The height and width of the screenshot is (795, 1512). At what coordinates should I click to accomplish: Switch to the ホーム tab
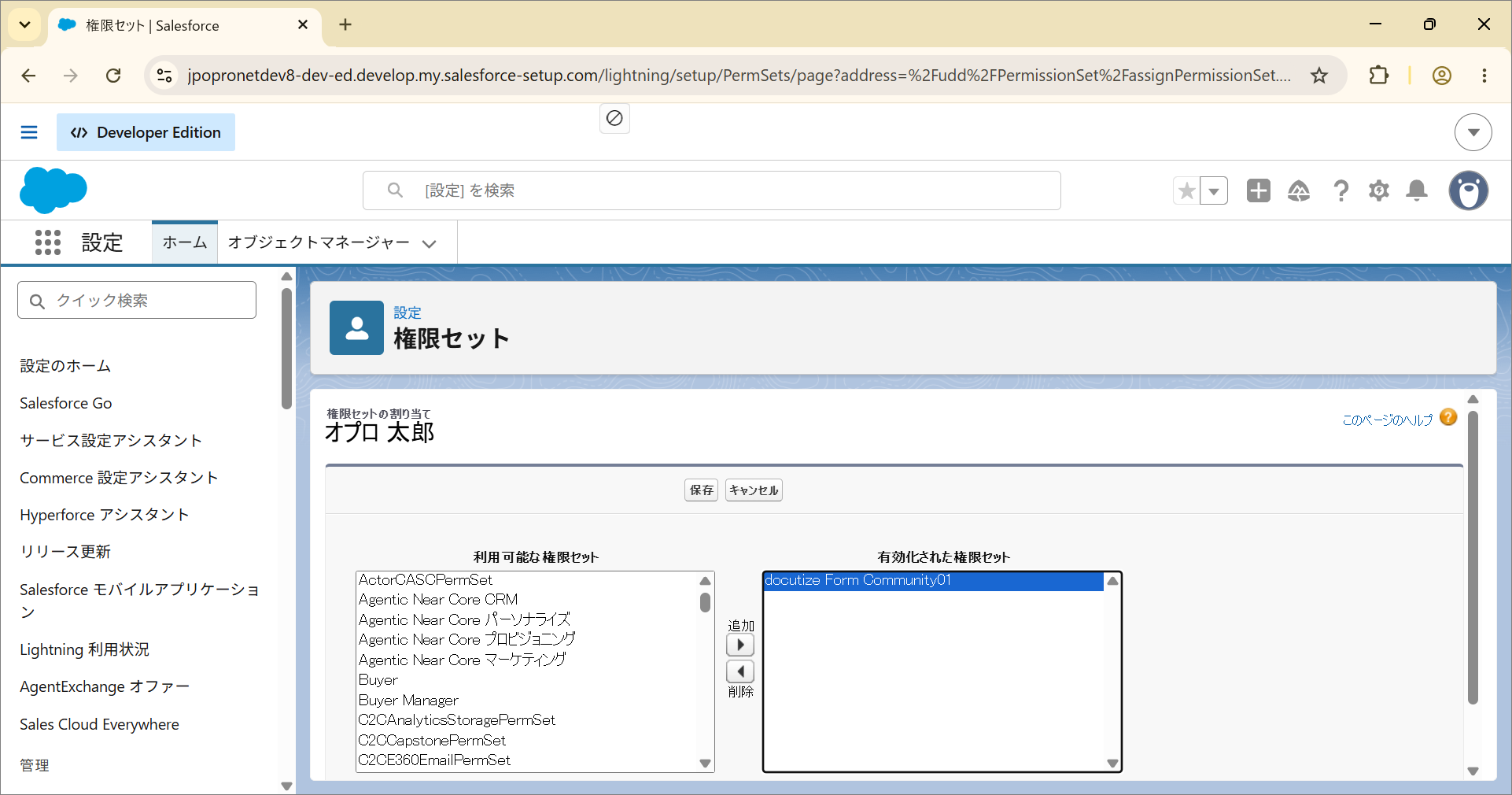coord(185,242)
